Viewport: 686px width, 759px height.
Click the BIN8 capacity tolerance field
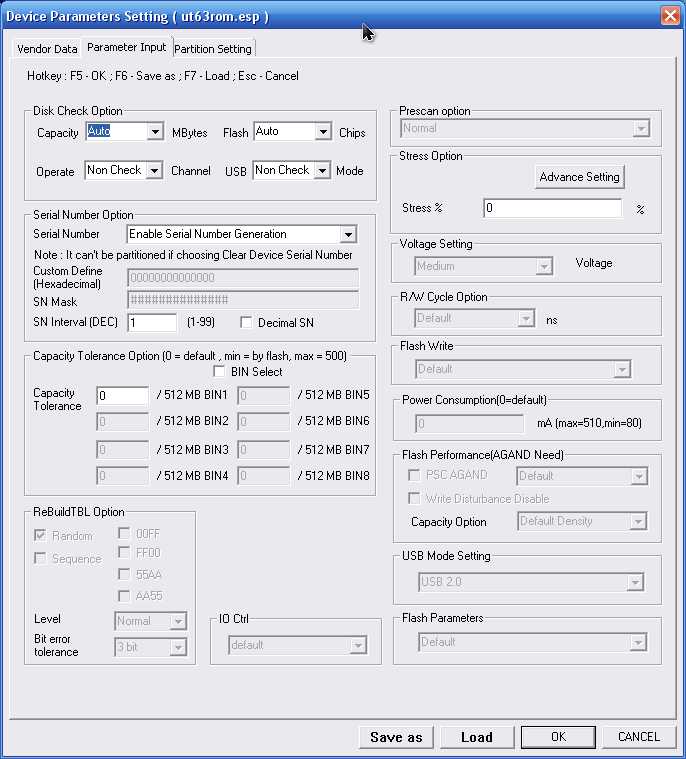(263, 476)
